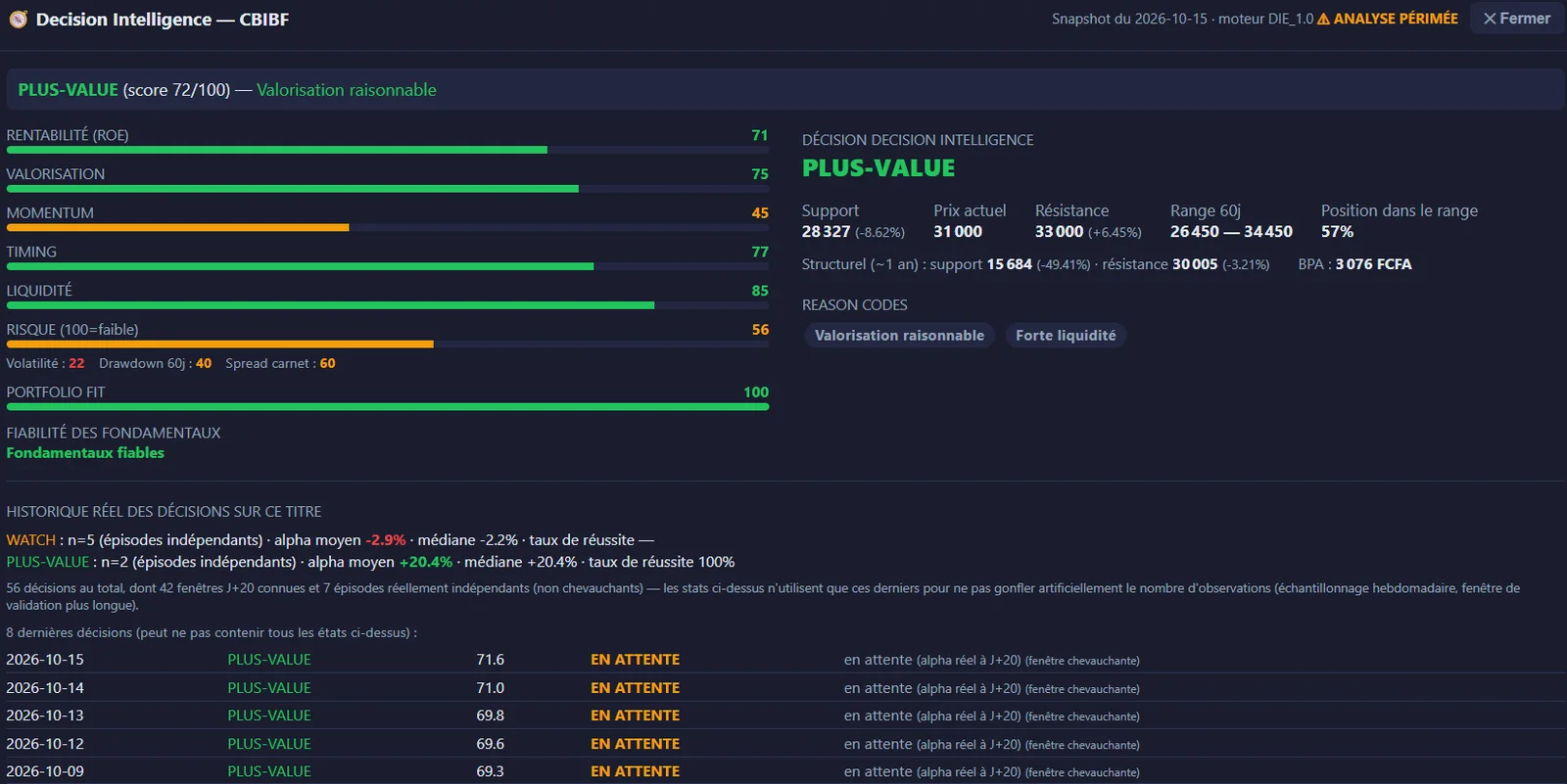Click the X icon in the Fermer button
Viewport: 1567px width, 784px height.
pos(1490,19)
